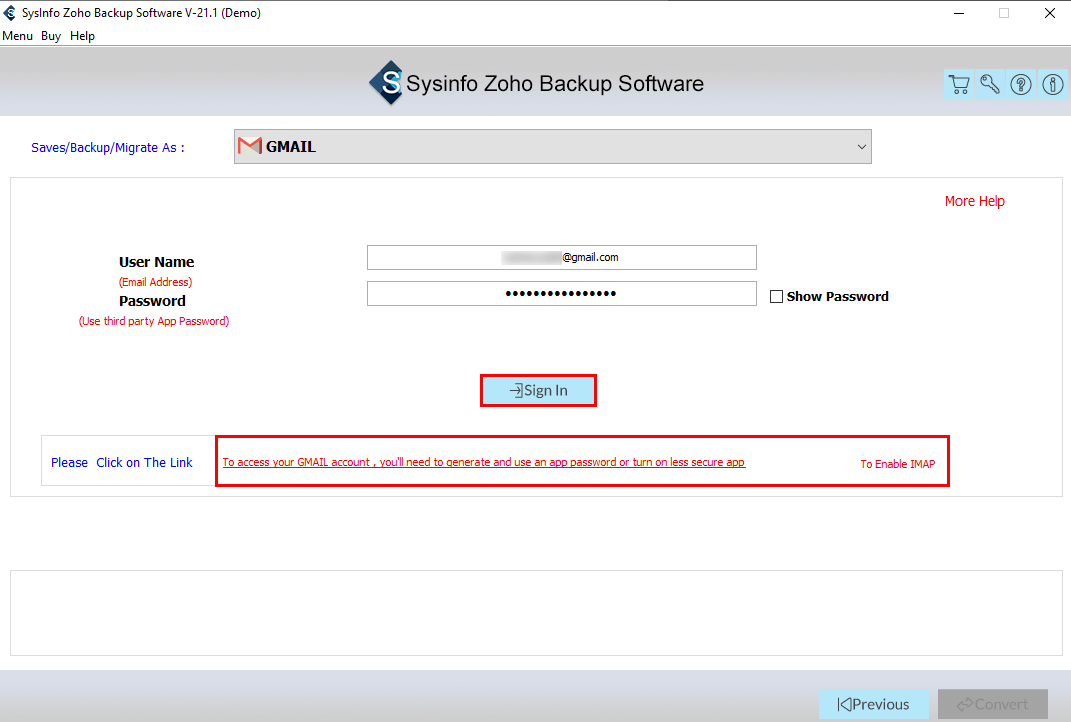Click '(Use third party App Password)' hint

coord(154,321)
